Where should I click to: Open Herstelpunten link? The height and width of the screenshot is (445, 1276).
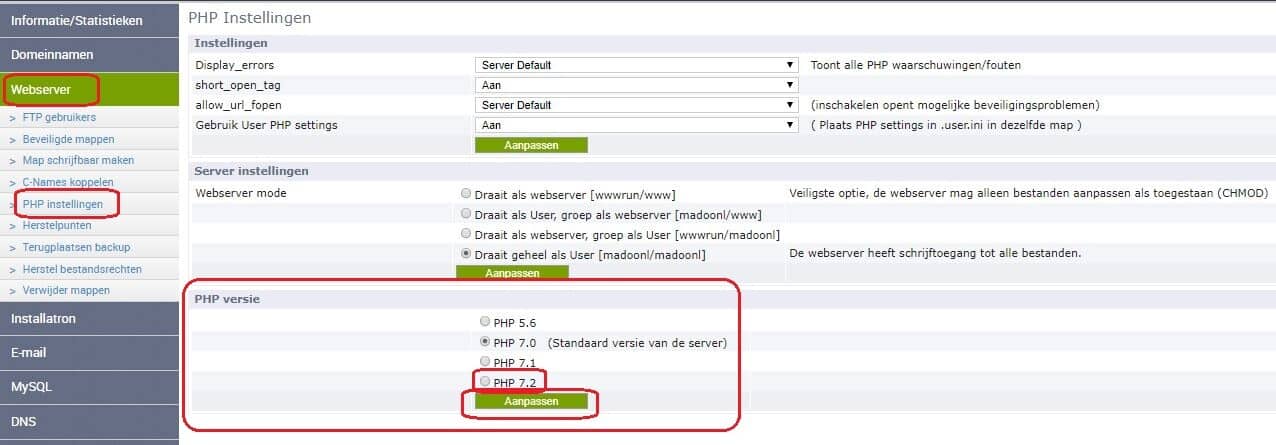[56, 226]
